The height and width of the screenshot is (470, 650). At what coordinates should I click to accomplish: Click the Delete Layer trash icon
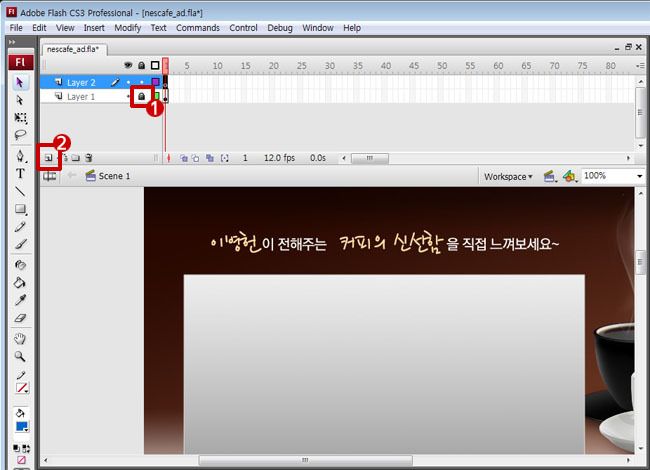88,158
